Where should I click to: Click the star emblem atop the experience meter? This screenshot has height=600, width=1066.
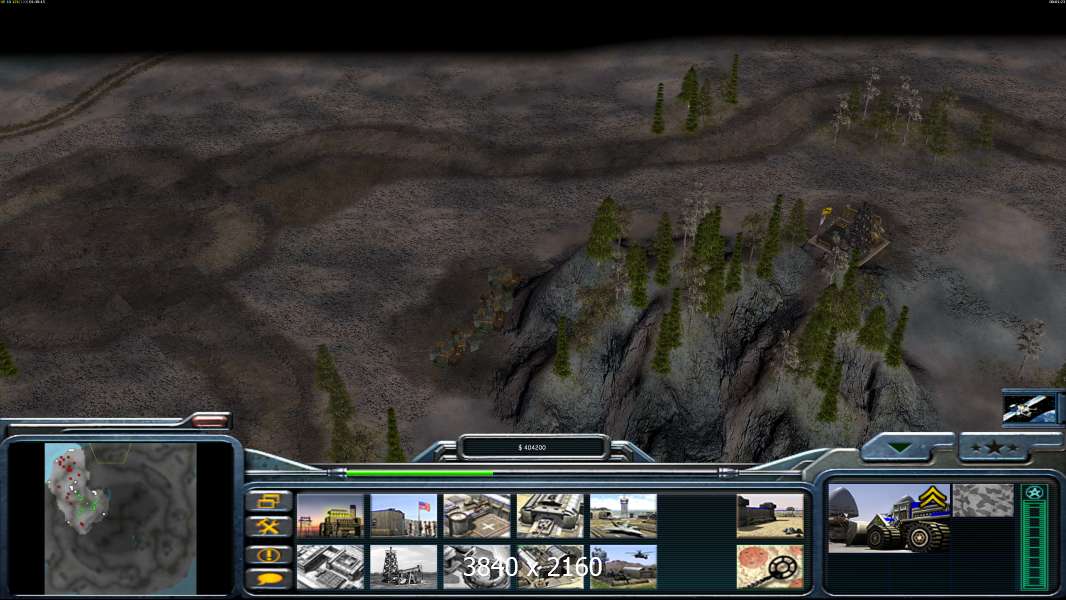click(x=1034, y=492)
